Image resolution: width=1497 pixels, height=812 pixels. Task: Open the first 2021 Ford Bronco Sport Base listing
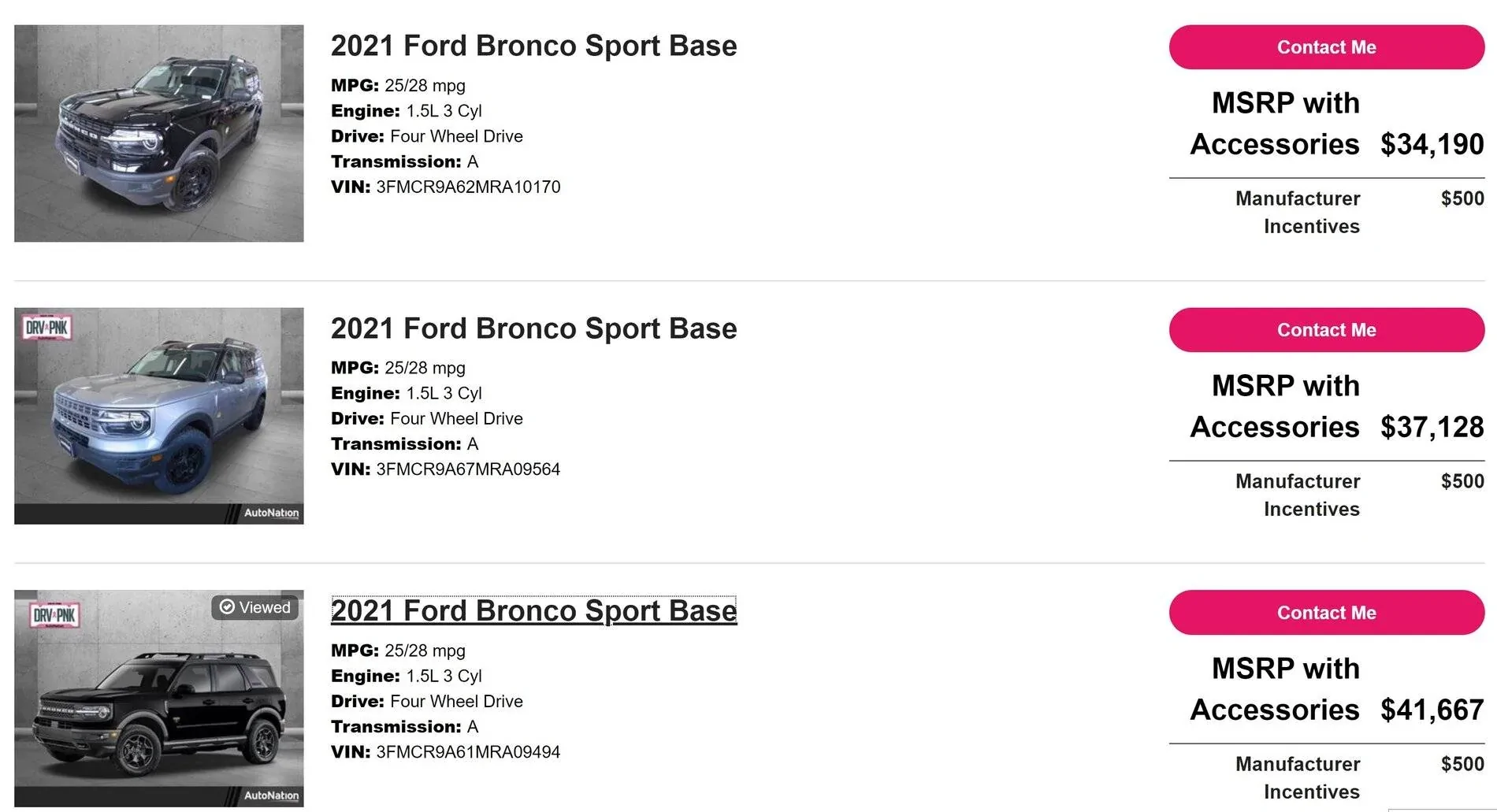point(533,46)
